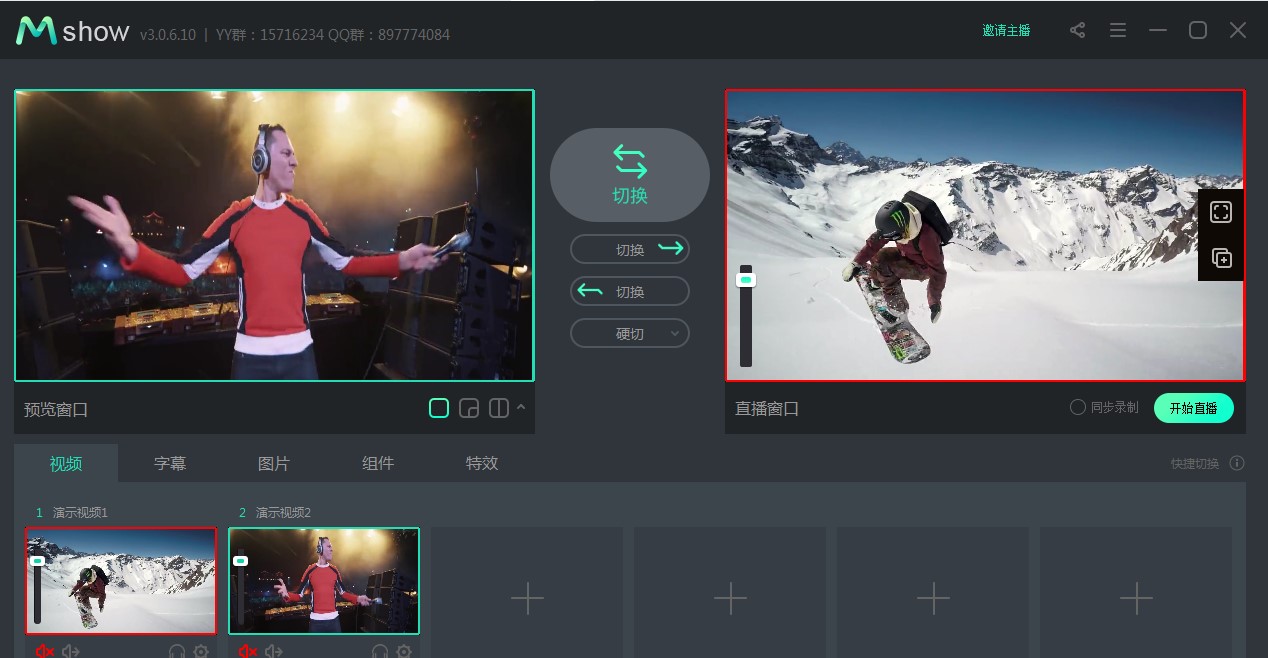Open the 硬切 transition dropdown
Screen dimensions: 1268x658
coord(630,334)
